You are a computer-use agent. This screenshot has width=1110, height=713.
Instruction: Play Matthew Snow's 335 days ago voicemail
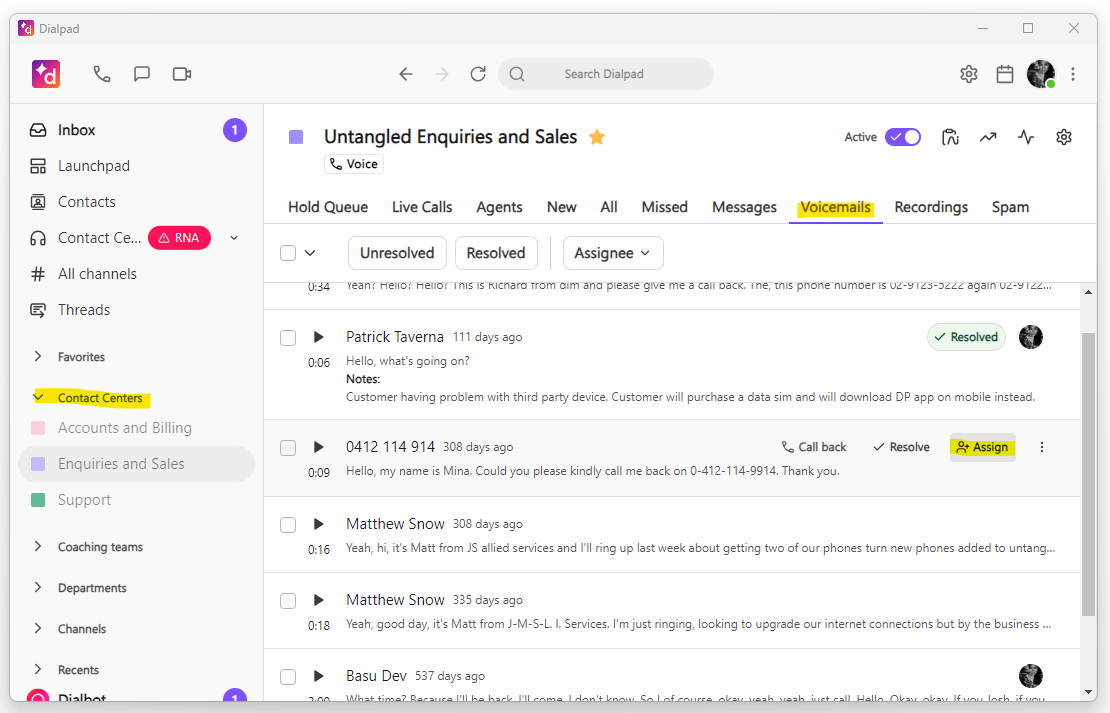point(319,600)
